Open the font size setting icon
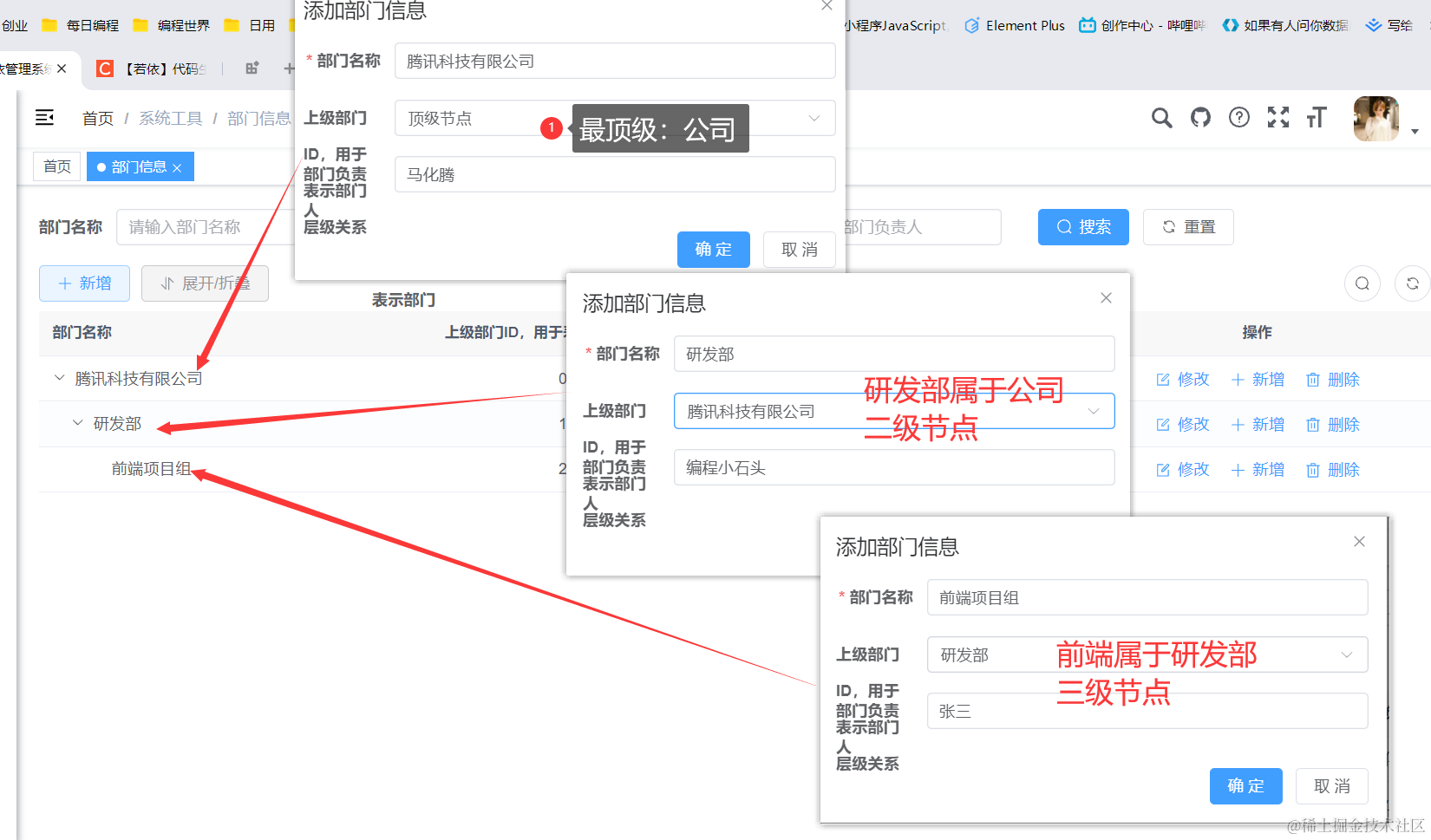This screenshot has width=1431, height=840. coord(1317,118)
